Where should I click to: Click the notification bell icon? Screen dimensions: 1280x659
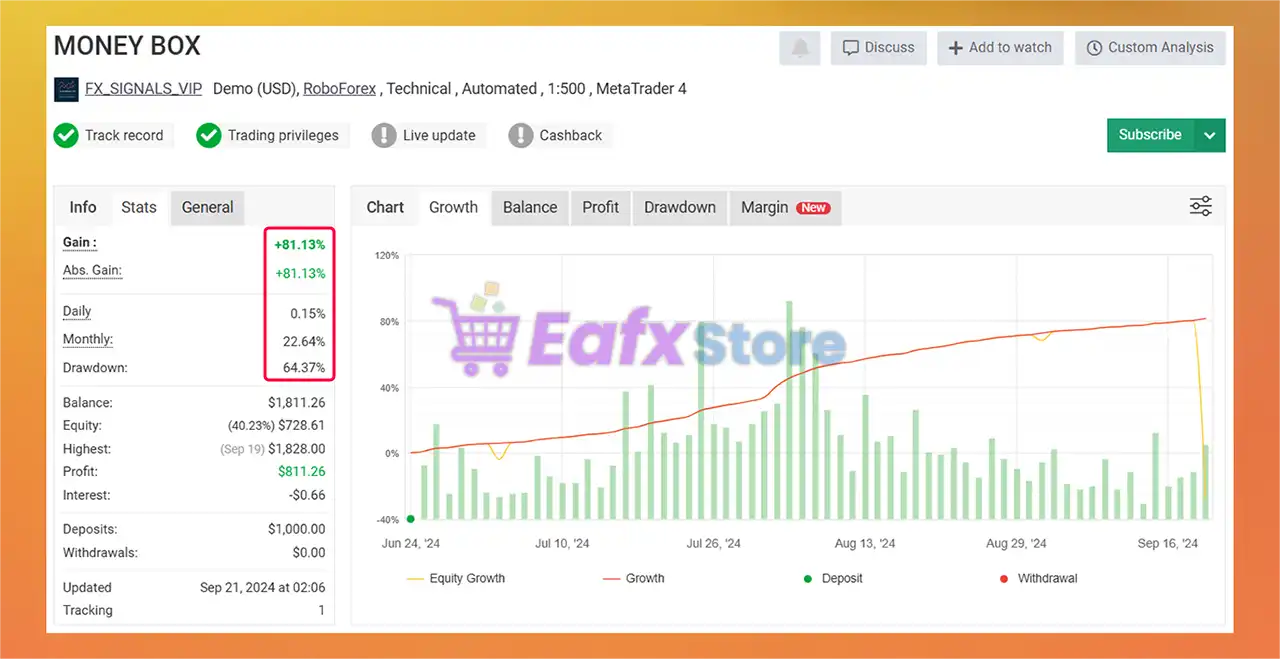pyautogui.click(x=800, y=48)
